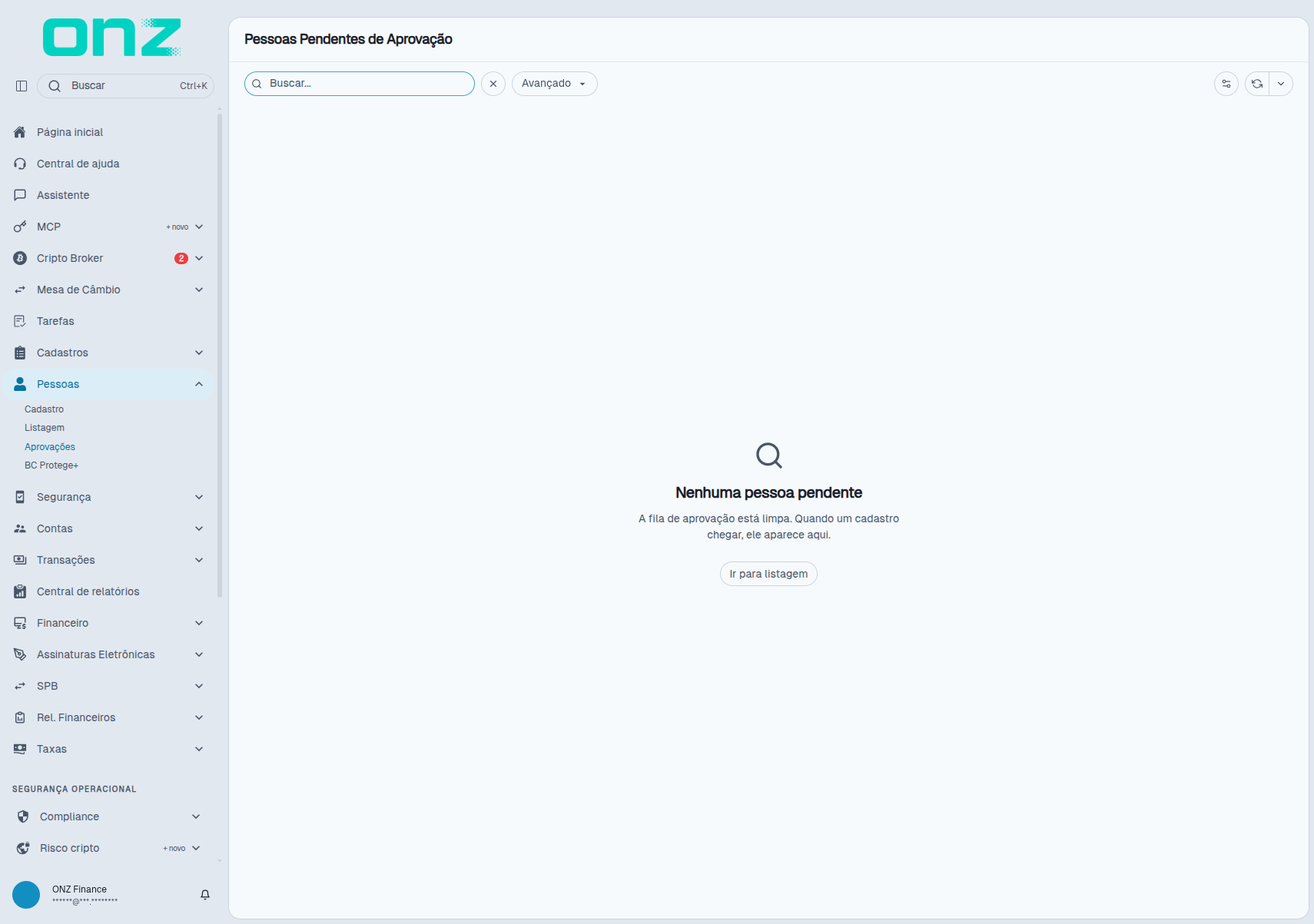
Task: Click the Mesa de Câmbio exchange icon
Action: [x=20, y=290]
